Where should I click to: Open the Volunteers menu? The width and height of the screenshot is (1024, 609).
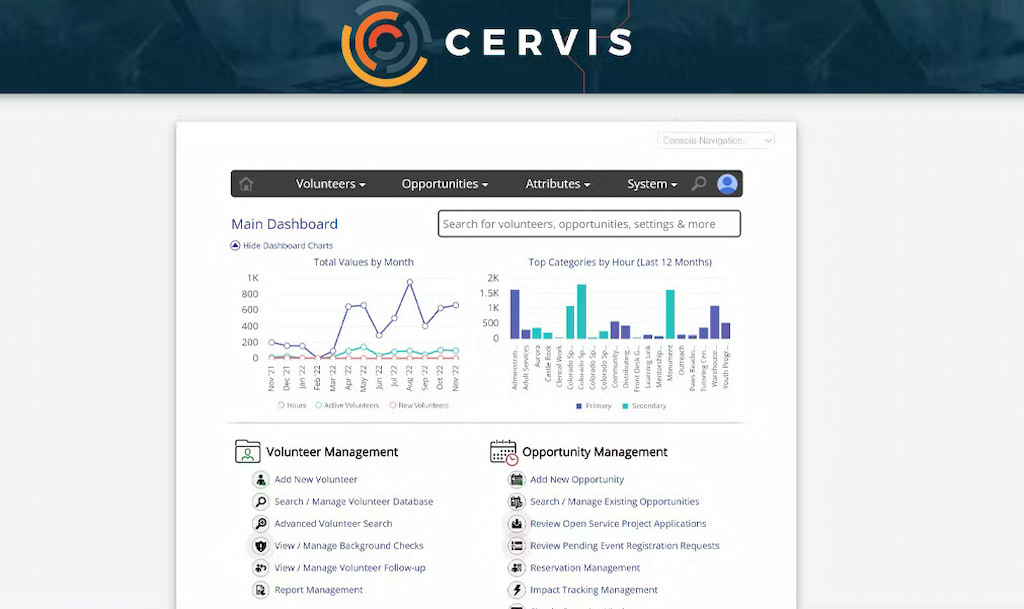tap(330, 184)
